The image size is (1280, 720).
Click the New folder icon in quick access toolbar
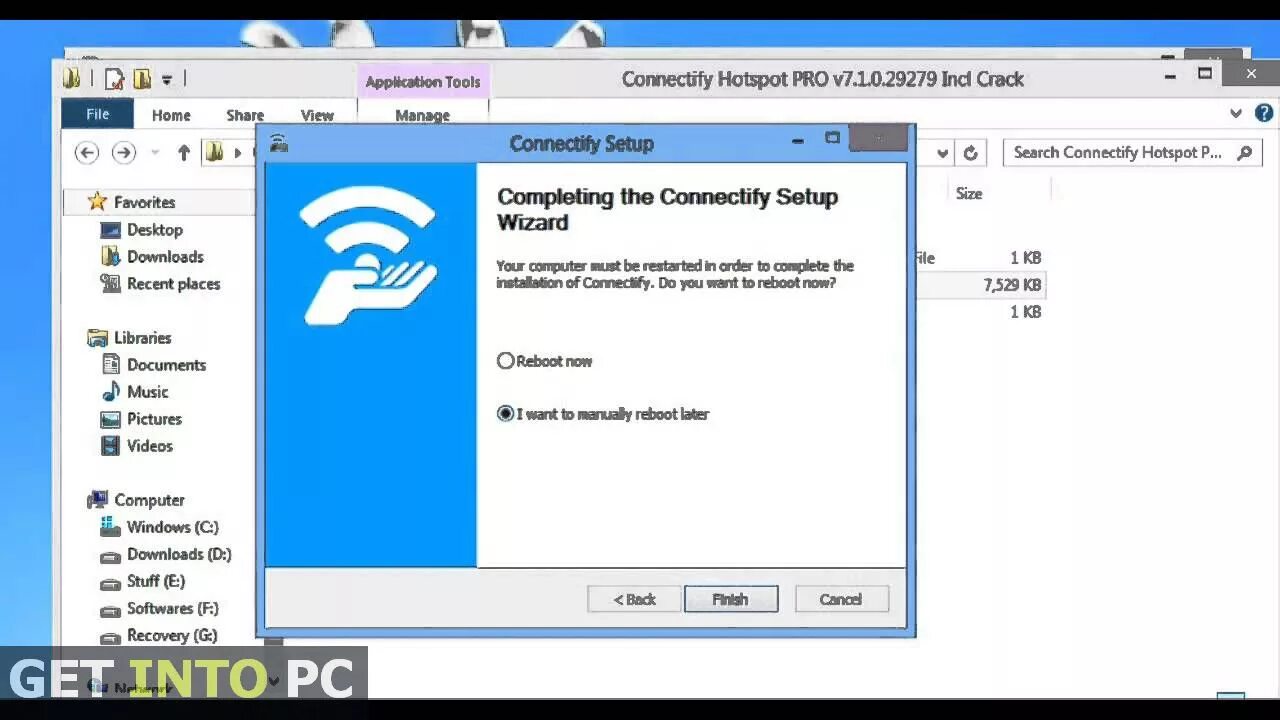coord(143,78)
